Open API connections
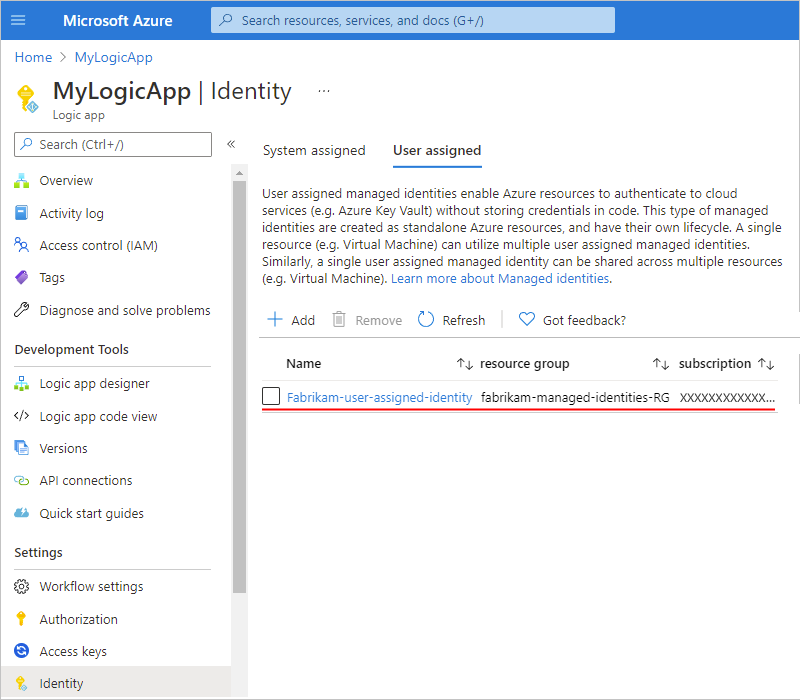The height and width of the screenshot is (700, 800). click(86, 481)
